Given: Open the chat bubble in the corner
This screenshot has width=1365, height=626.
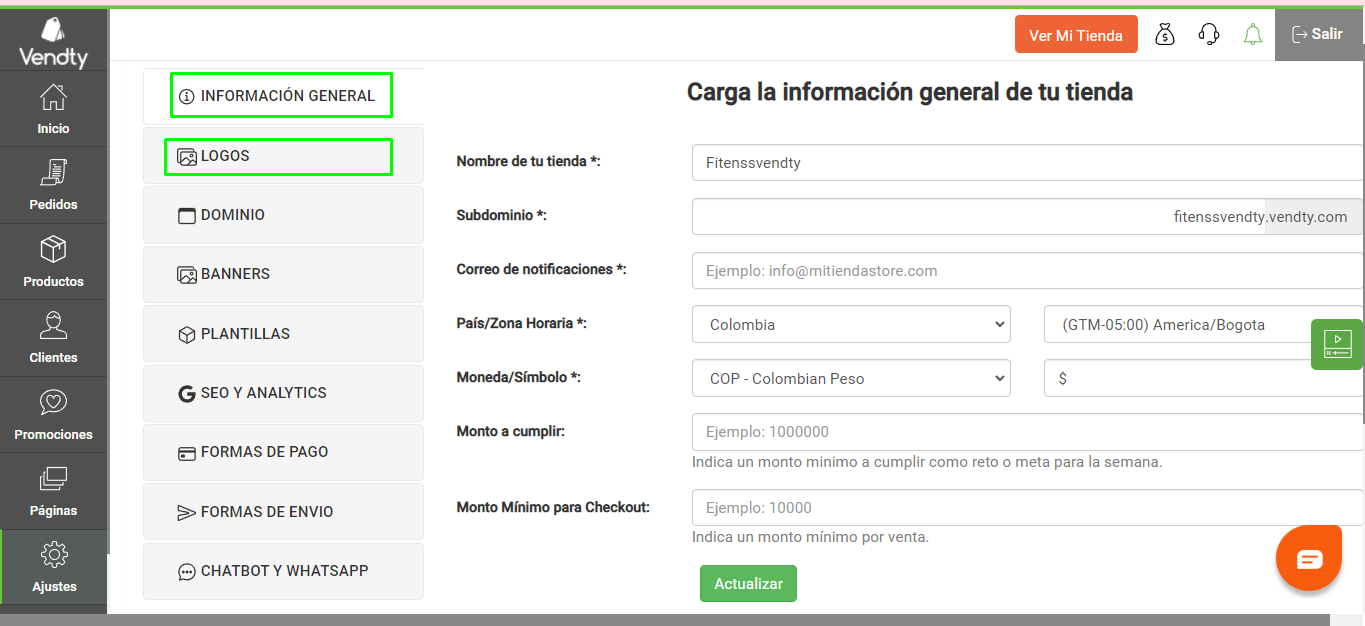Looking at the screenshot, I should 1308,557.
